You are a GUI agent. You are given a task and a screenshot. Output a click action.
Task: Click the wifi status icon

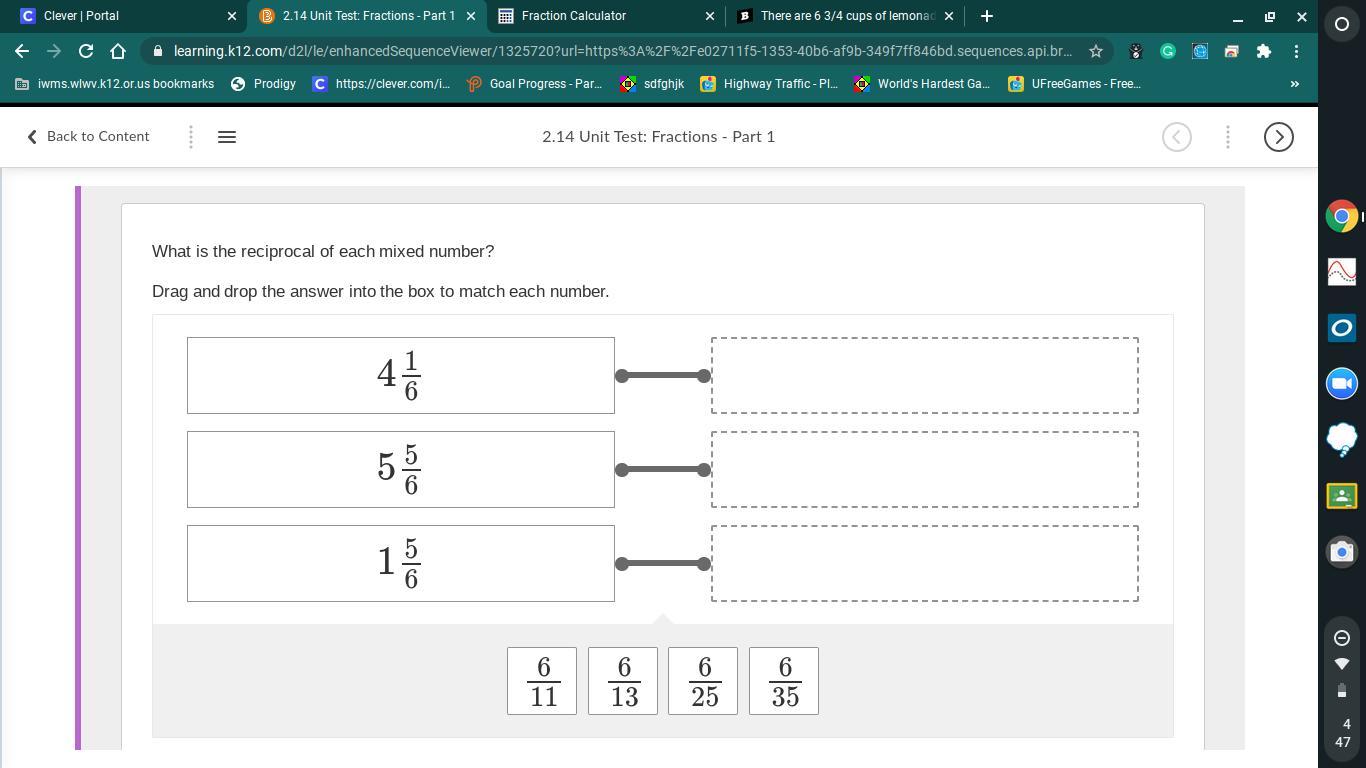[1342, 664]
